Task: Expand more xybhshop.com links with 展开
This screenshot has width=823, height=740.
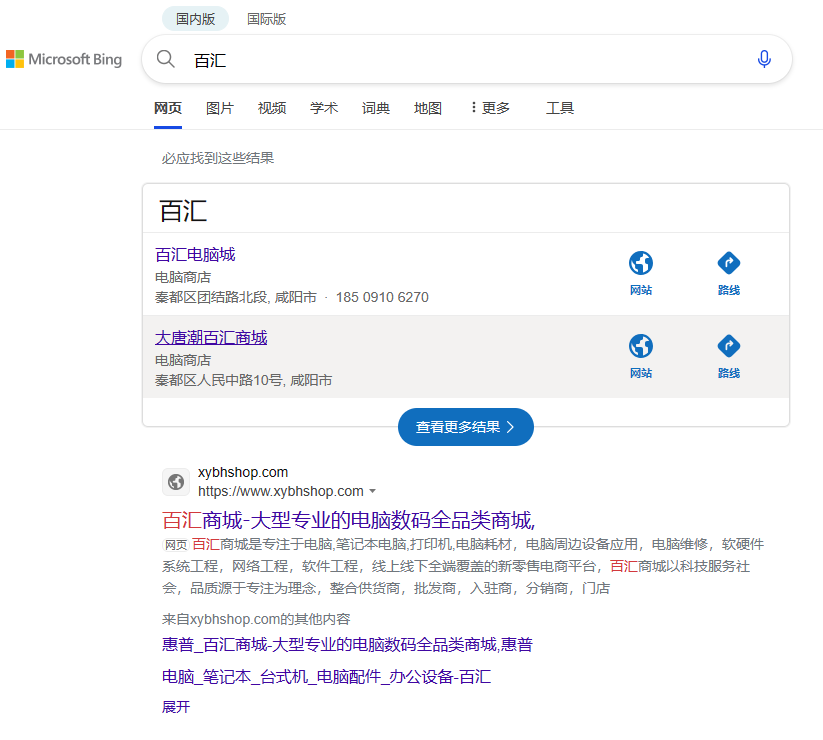Action: click(176, 706)
